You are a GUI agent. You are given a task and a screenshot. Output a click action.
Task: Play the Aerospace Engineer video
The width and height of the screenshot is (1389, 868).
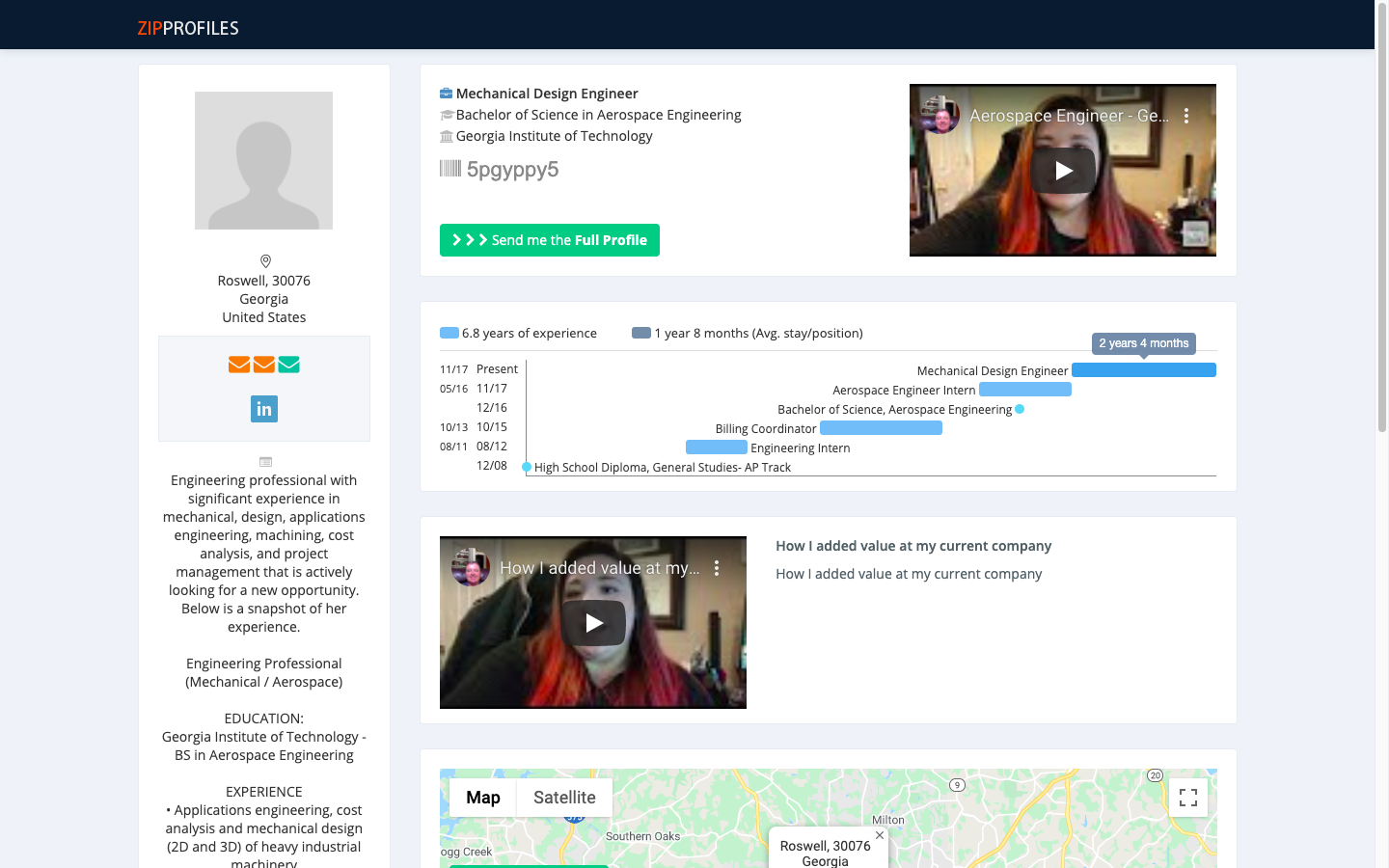pyautogui.click(x=1062, y=171)
